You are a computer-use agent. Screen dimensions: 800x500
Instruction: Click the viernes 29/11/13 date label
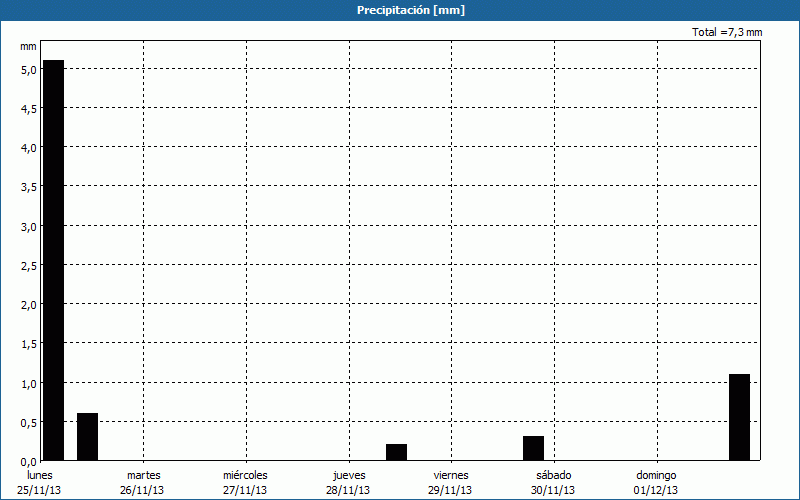(x=450, y=482)
